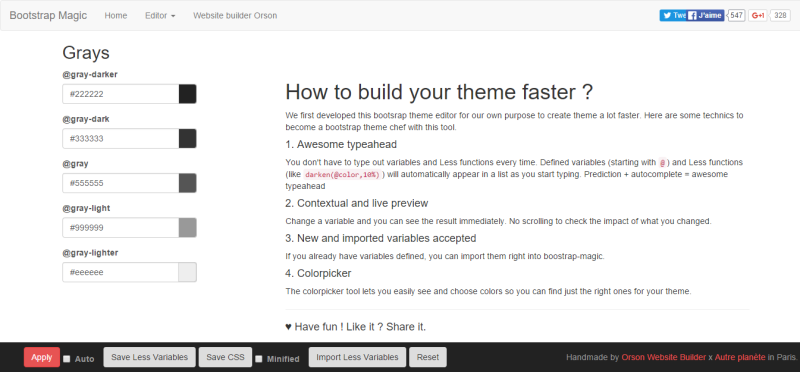Open Website builder Orson menu item

235,15
